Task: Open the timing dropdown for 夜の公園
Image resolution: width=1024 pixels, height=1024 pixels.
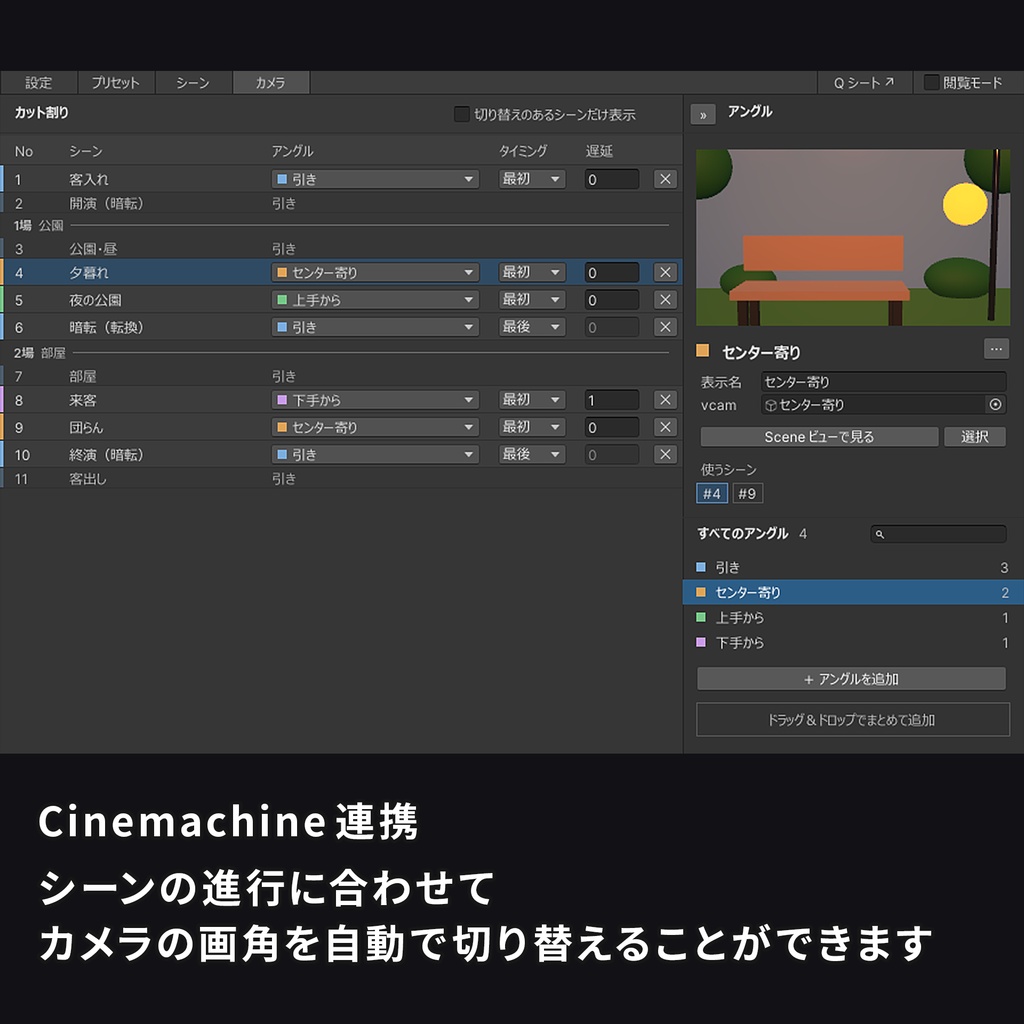Action: point(532,300)
